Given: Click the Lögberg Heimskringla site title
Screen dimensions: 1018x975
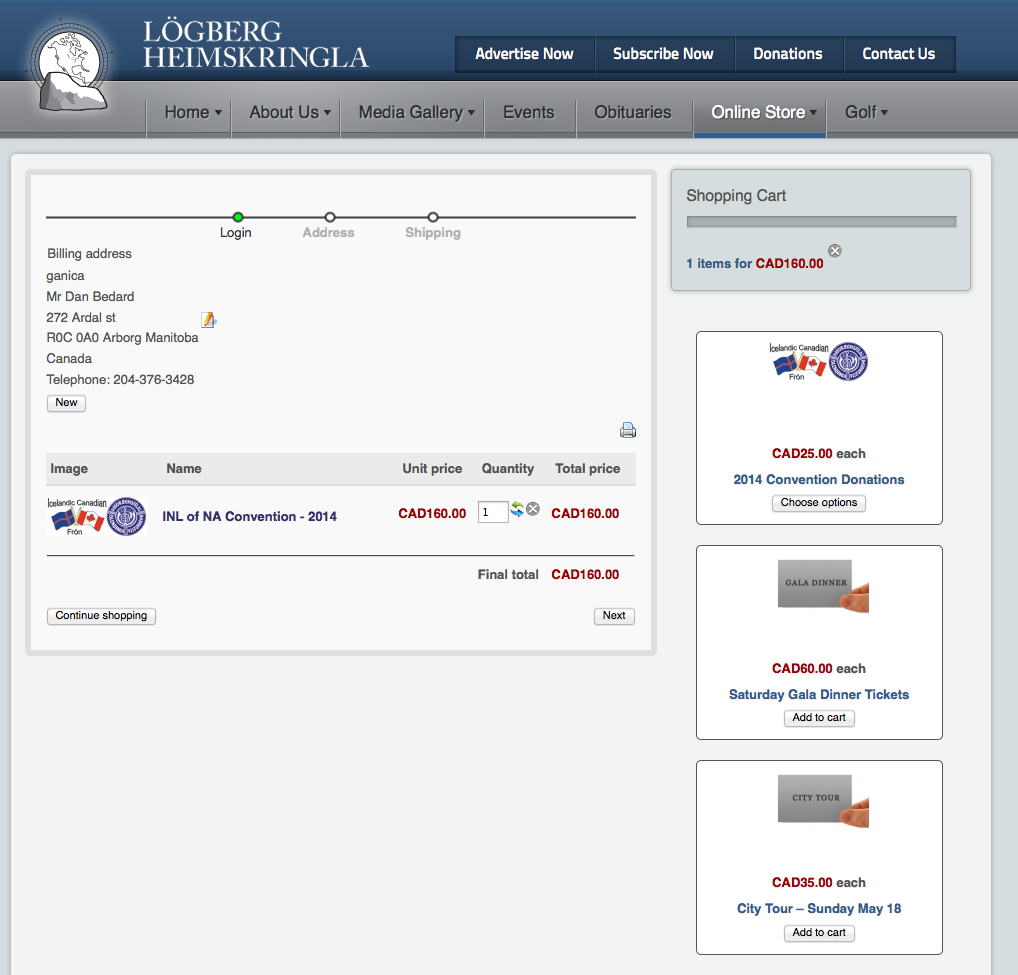Looking at the screenshot, I should [256, 44].
